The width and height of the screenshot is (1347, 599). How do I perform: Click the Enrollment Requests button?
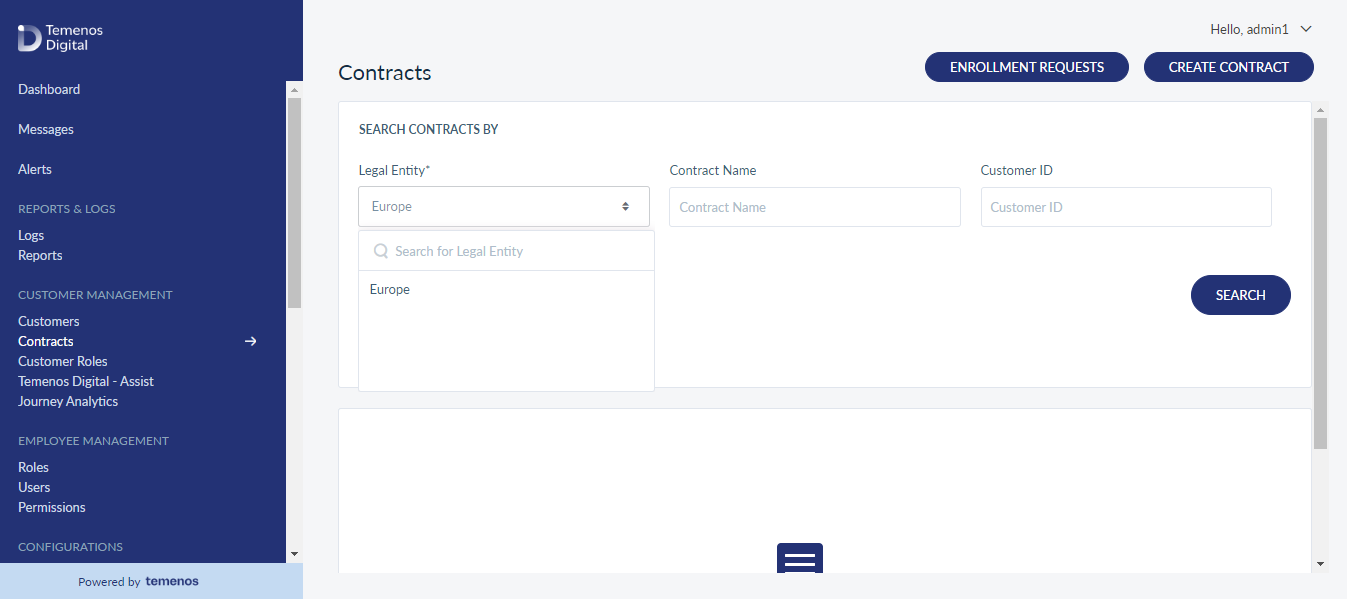click(x=1027, y=67)
